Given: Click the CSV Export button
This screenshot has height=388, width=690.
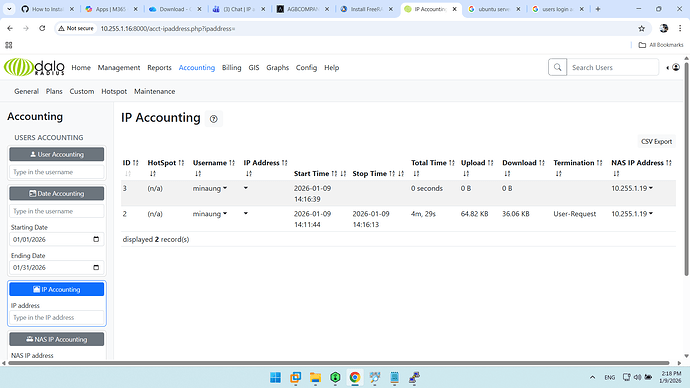Looking at the screenshot, I should [656, 142].
